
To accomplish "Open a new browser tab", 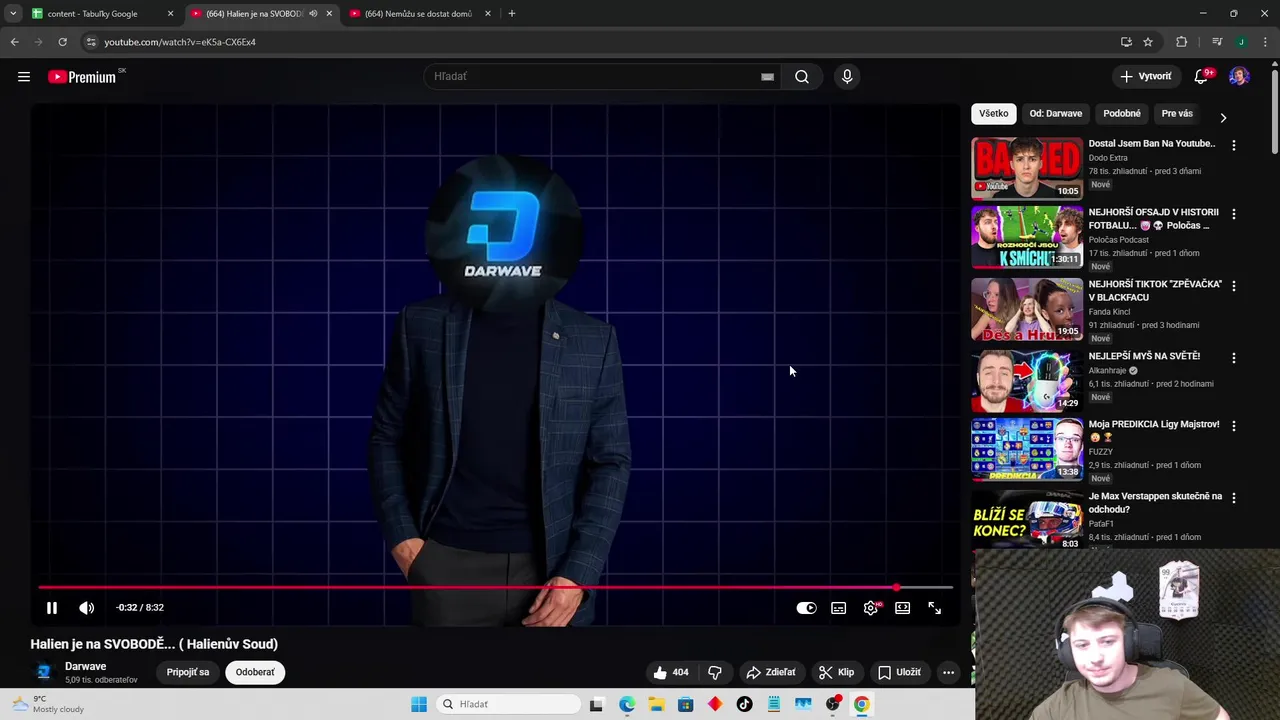I will [512, 14].
